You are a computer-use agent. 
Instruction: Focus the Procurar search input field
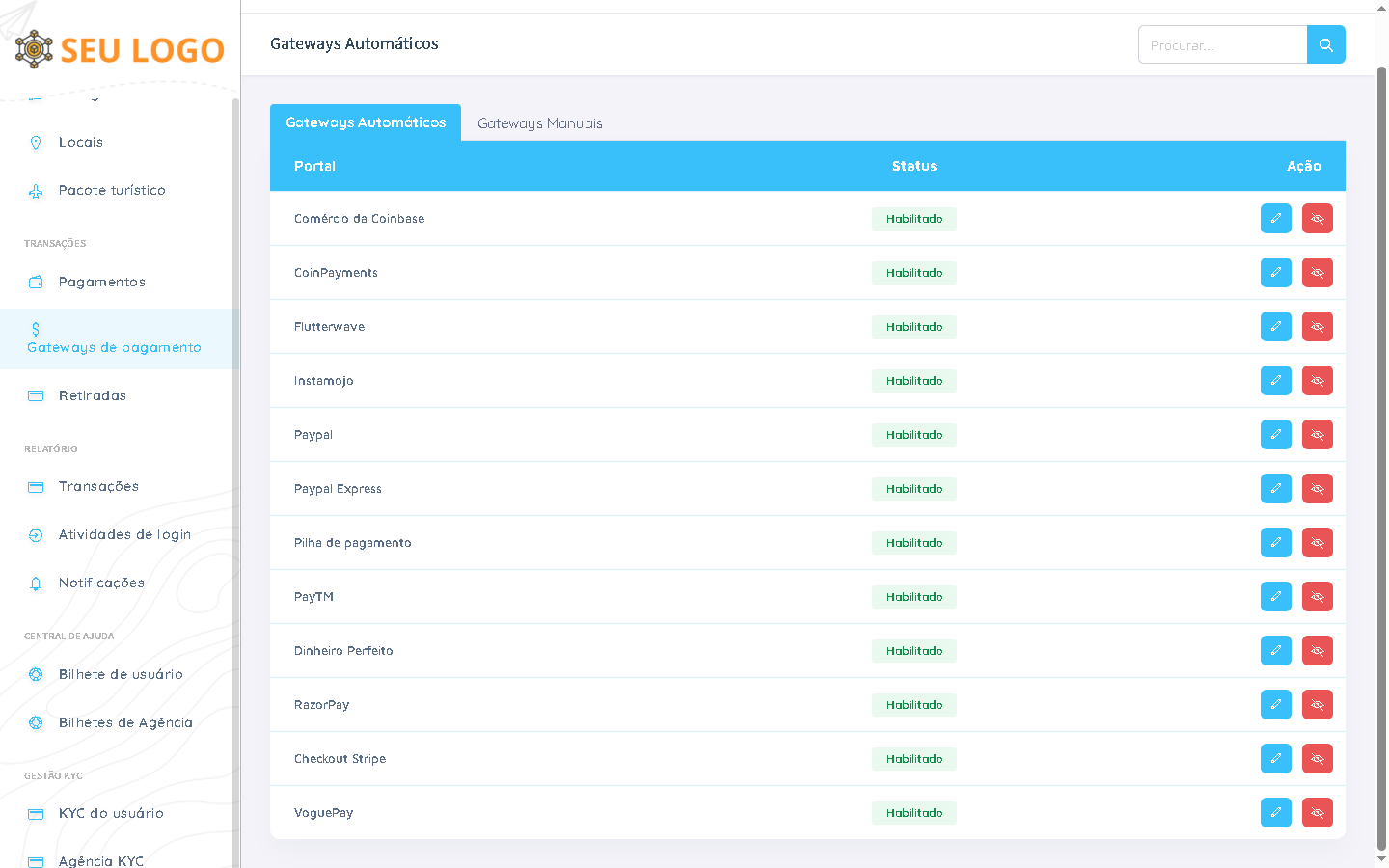[1222, 45]
